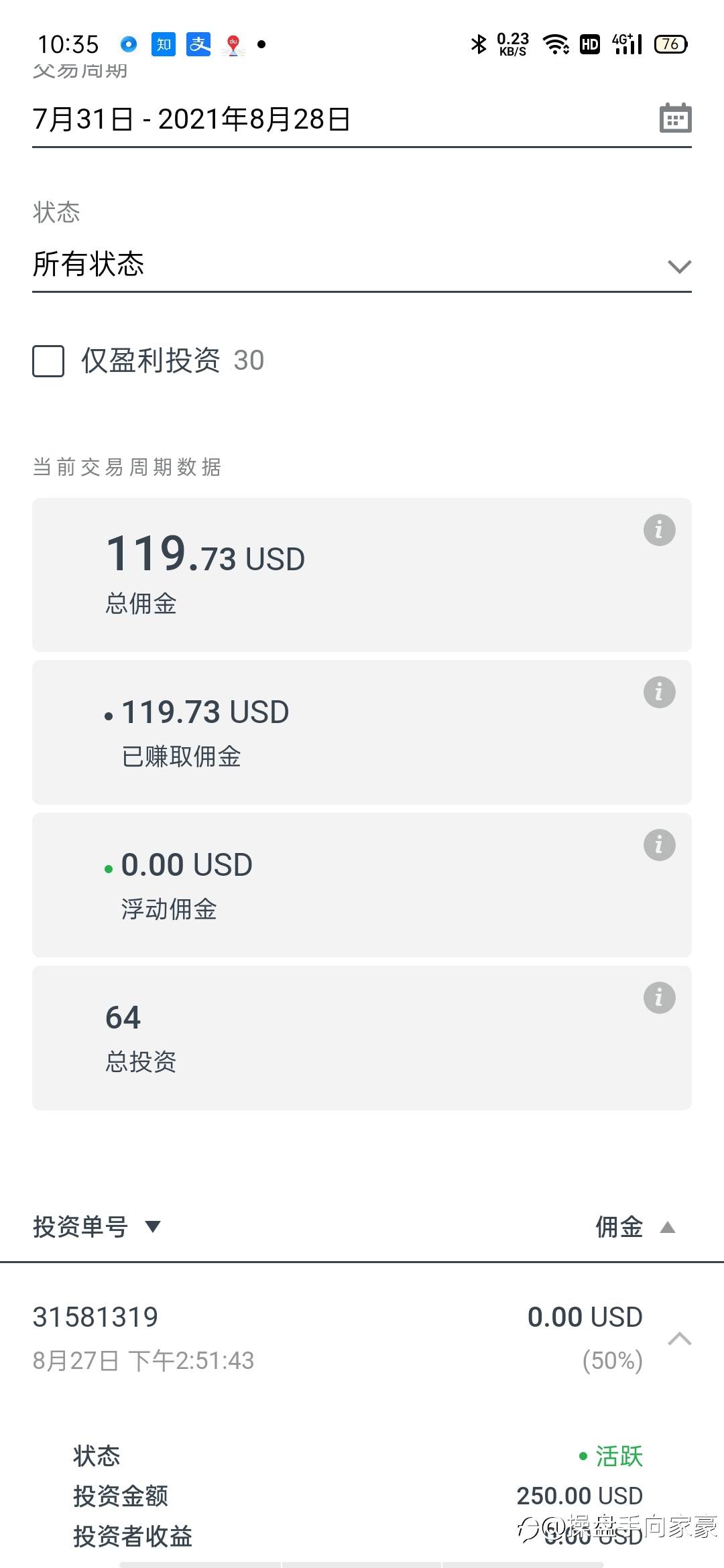Tap the 119.73 USD total commission card
724x1568 pixels.
click(362, 574)
